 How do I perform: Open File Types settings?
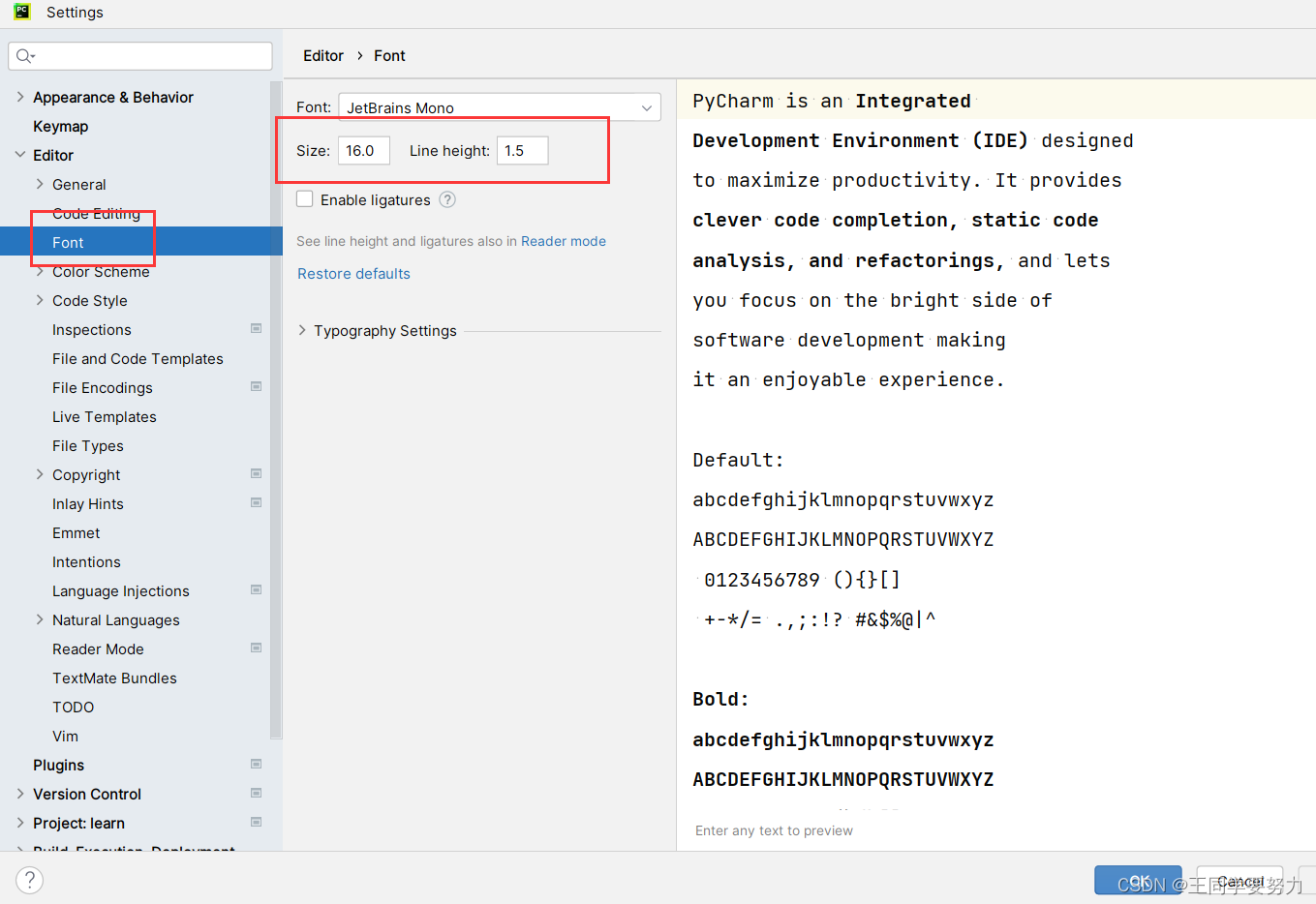(x=87, y=445)
